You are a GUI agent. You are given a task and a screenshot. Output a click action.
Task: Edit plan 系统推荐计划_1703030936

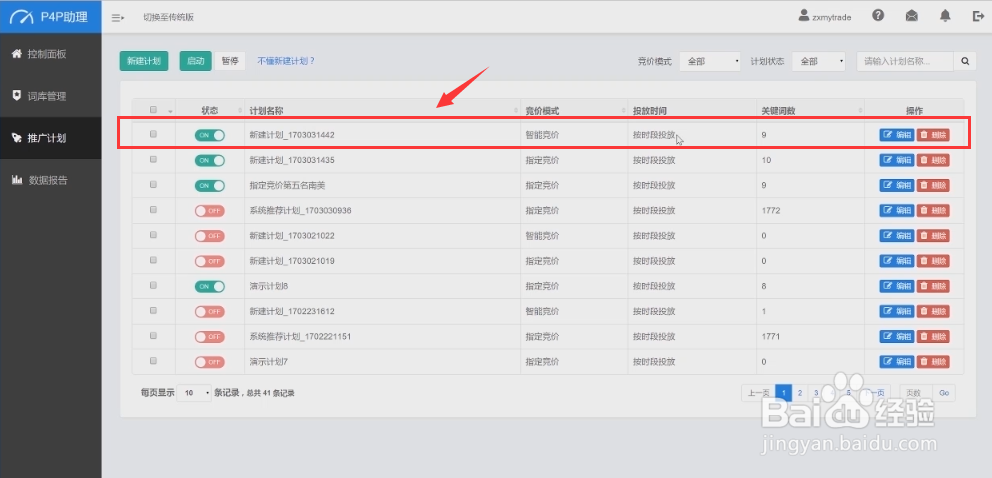[x=896, y=211]
